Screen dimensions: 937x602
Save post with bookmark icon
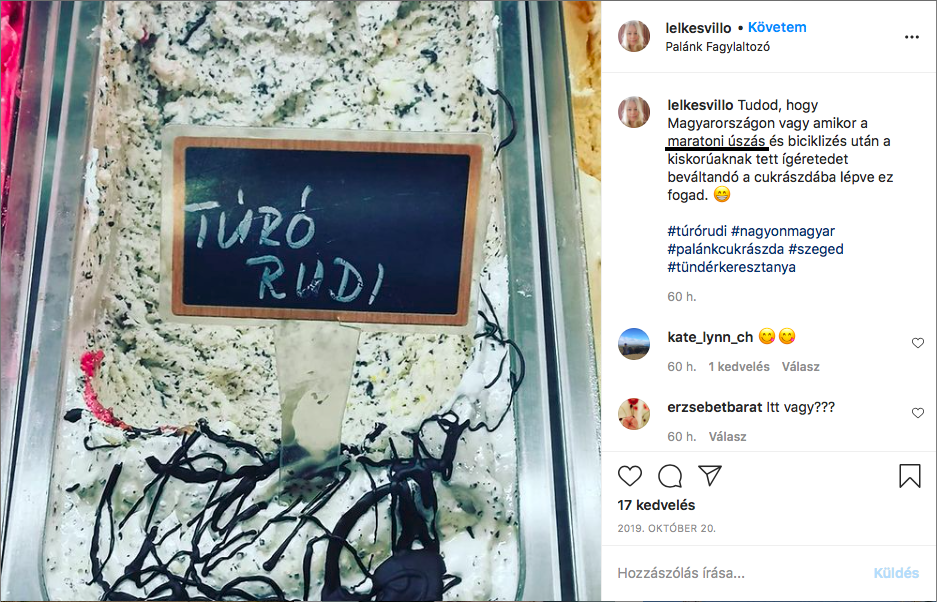pyautogui.click(x=910, y=476)
